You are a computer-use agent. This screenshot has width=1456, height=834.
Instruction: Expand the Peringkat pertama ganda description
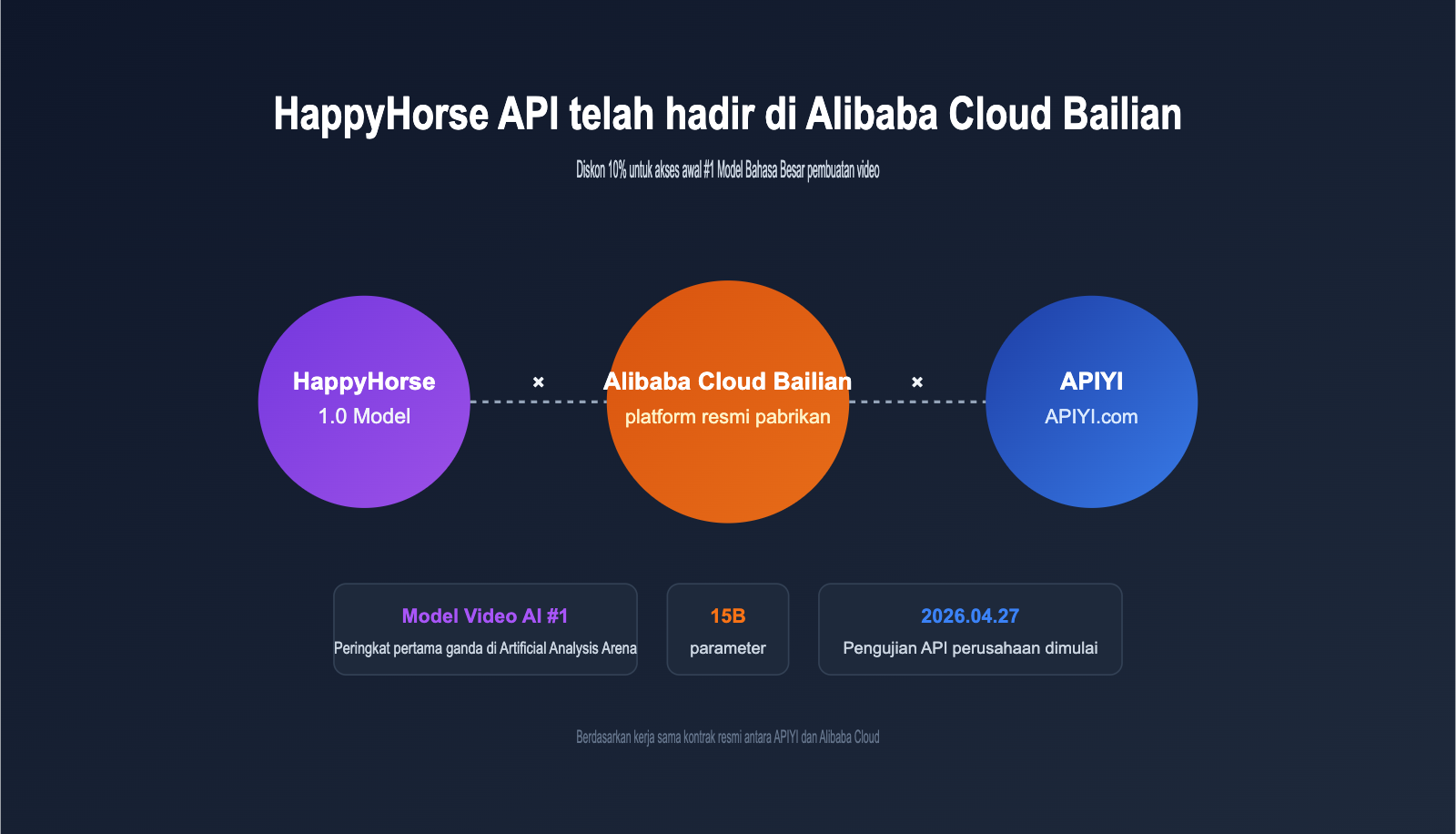click(x=485, y=648)
